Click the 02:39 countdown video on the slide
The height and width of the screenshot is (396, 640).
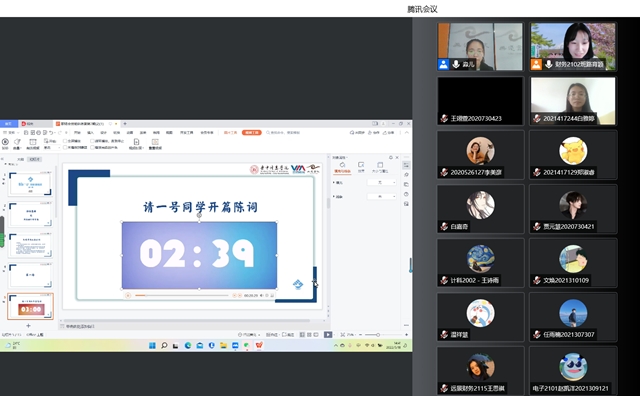click(x=199, y=255)
